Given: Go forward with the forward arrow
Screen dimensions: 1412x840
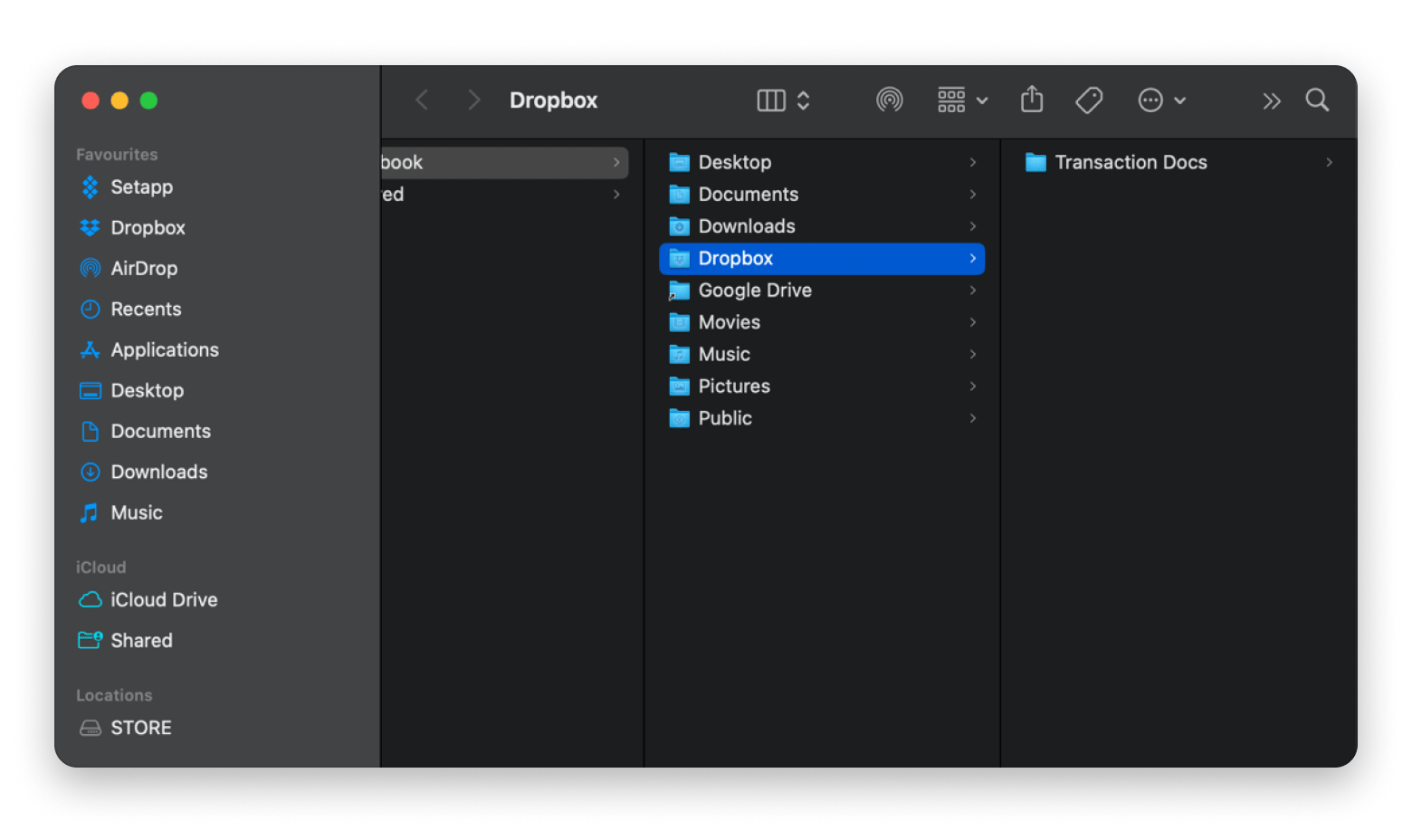Looking at the screenshot, I should (x=473, y=100).
